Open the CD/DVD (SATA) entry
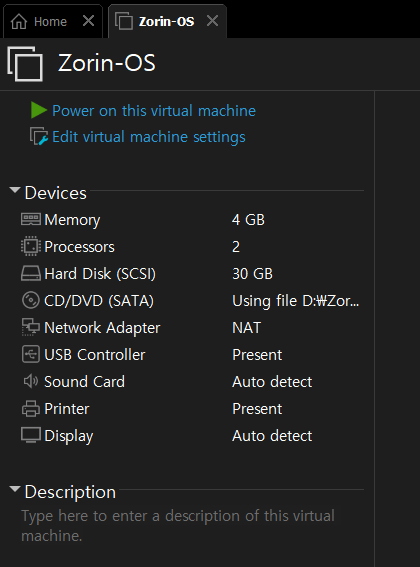420x567 pixels. coord(99,301)
